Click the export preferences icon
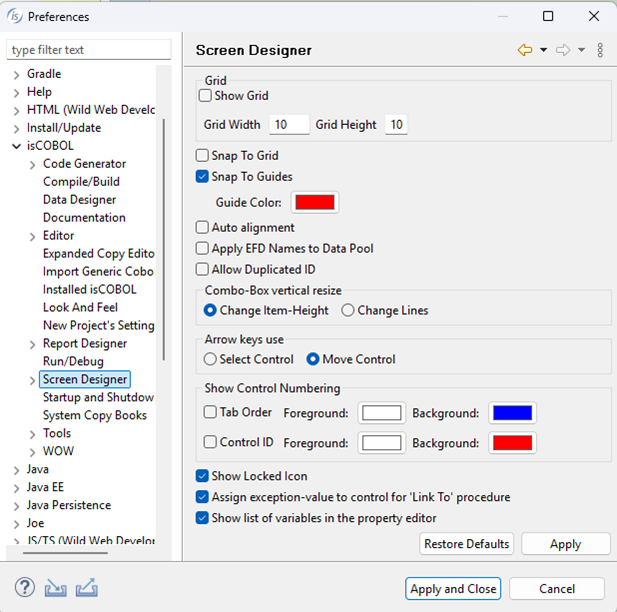This screenshot has width=617, height=612. [x=86, y=588]
